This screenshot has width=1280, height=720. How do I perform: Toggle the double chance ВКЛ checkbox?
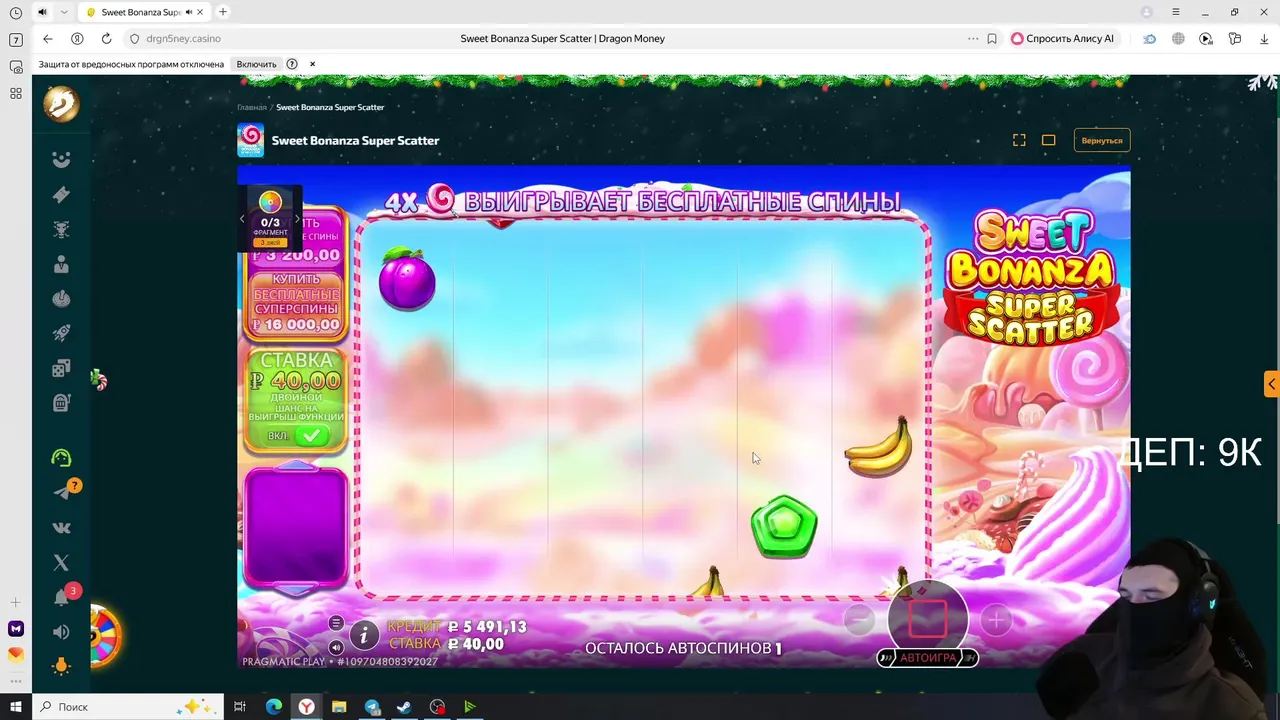tap(310, 436)
